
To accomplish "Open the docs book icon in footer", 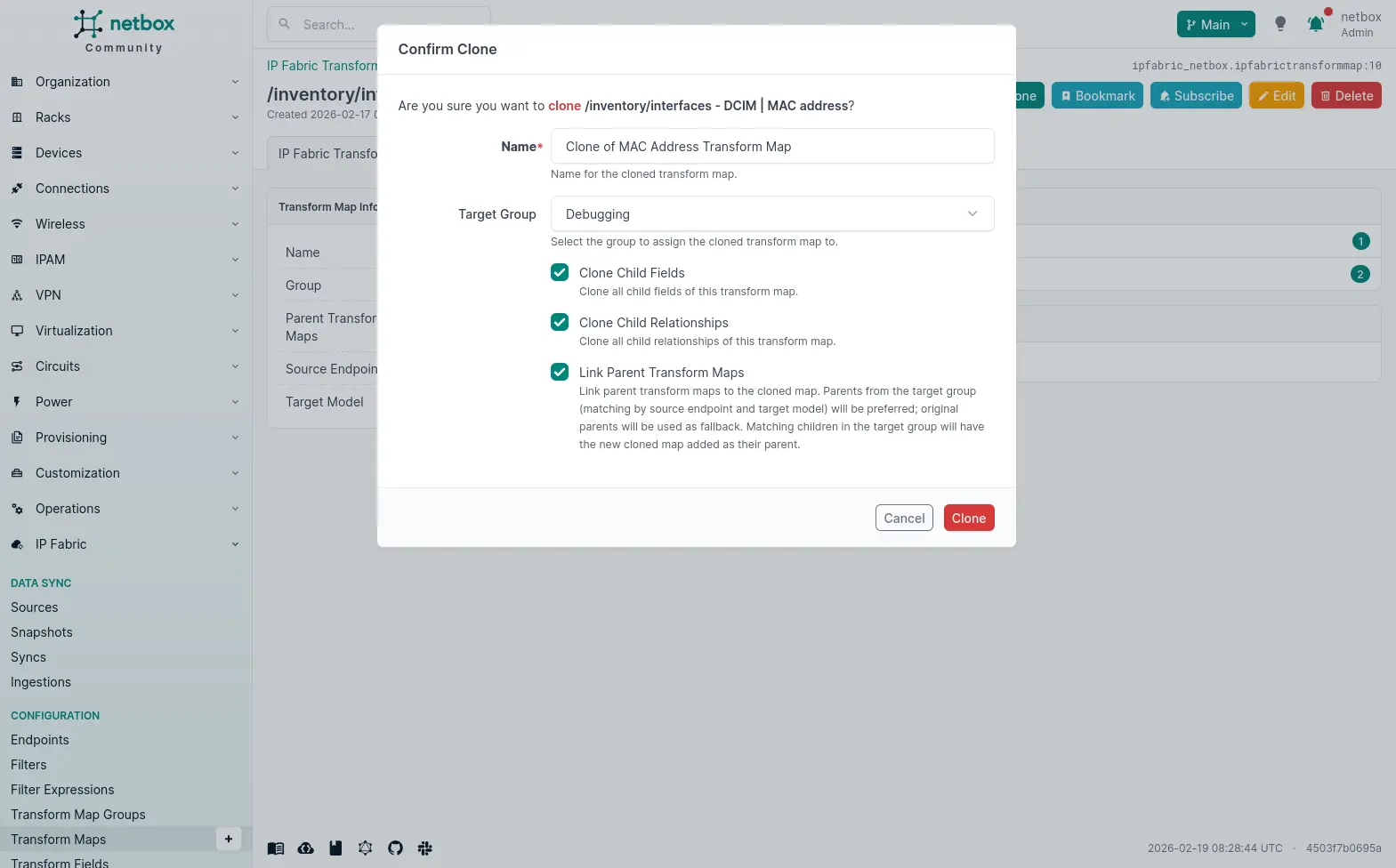I will tap(276, 848).
